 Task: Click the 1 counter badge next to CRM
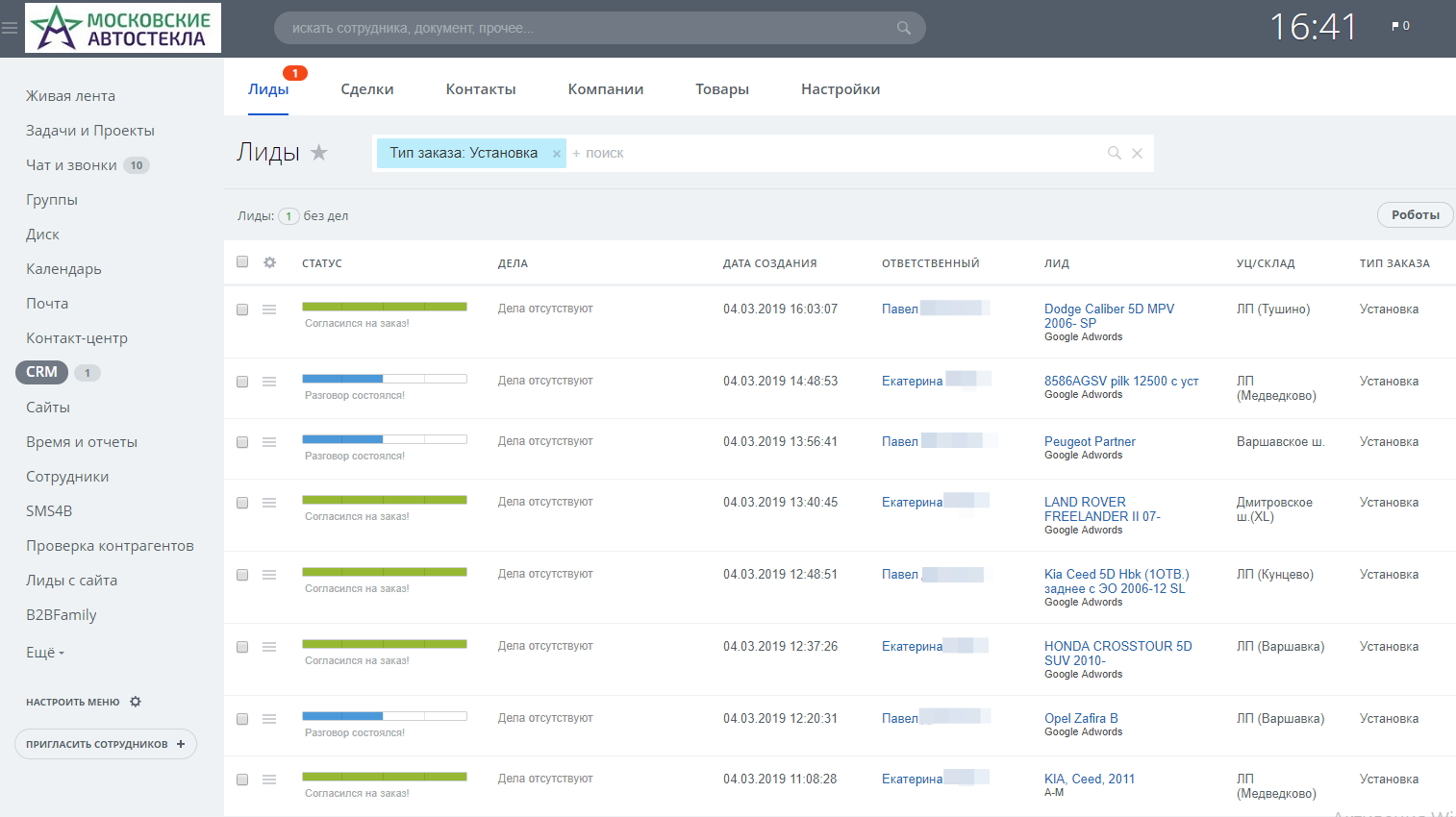[88, 373]
